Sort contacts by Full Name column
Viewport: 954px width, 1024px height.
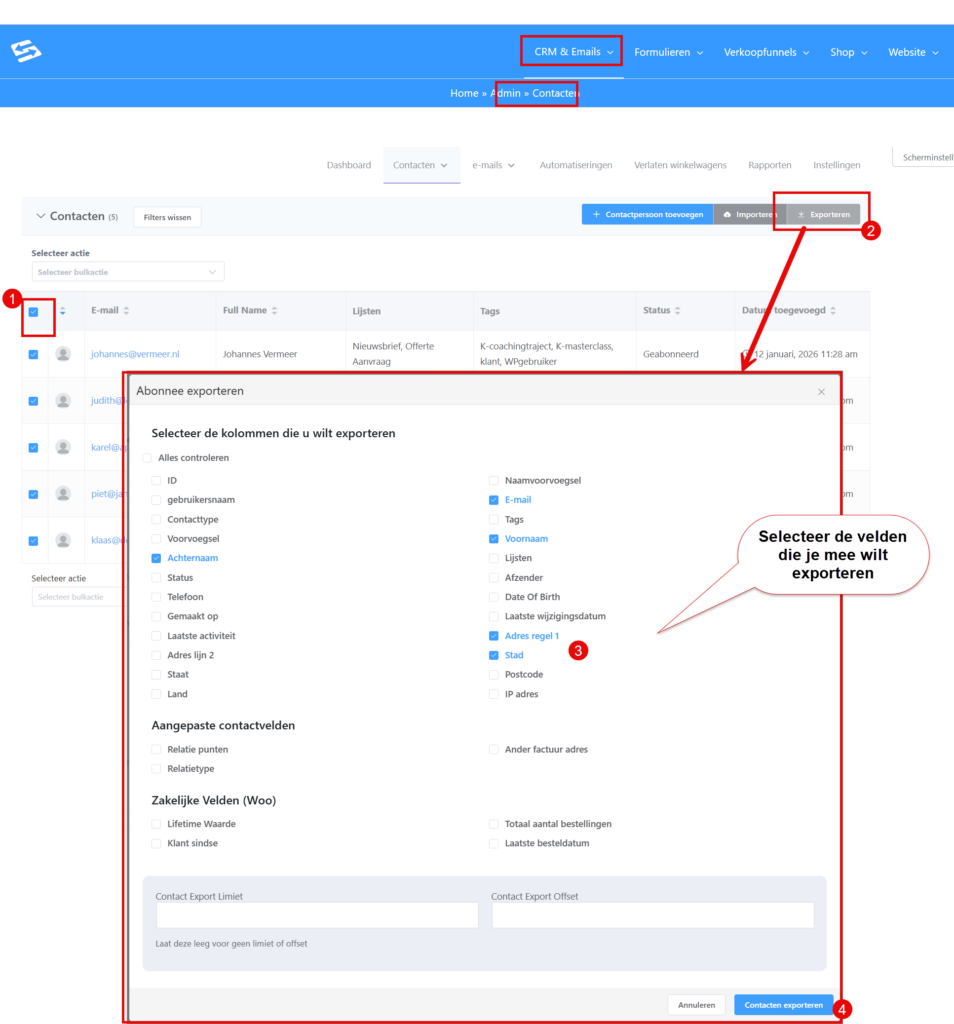click(x=275, y=311)
